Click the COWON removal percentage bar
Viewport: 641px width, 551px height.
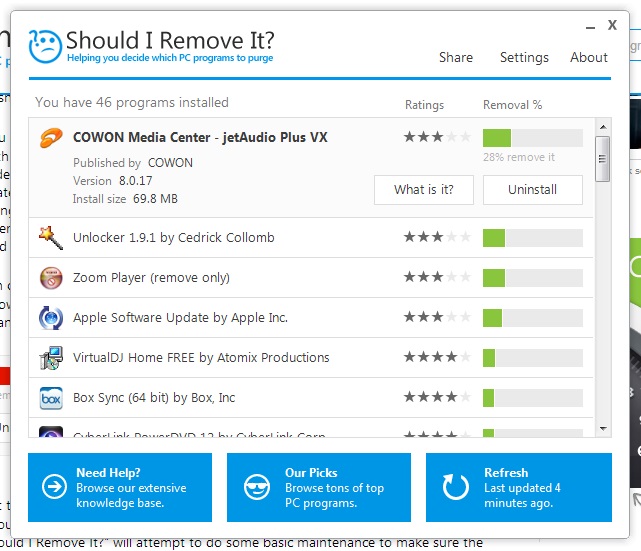tap(532, 138)
